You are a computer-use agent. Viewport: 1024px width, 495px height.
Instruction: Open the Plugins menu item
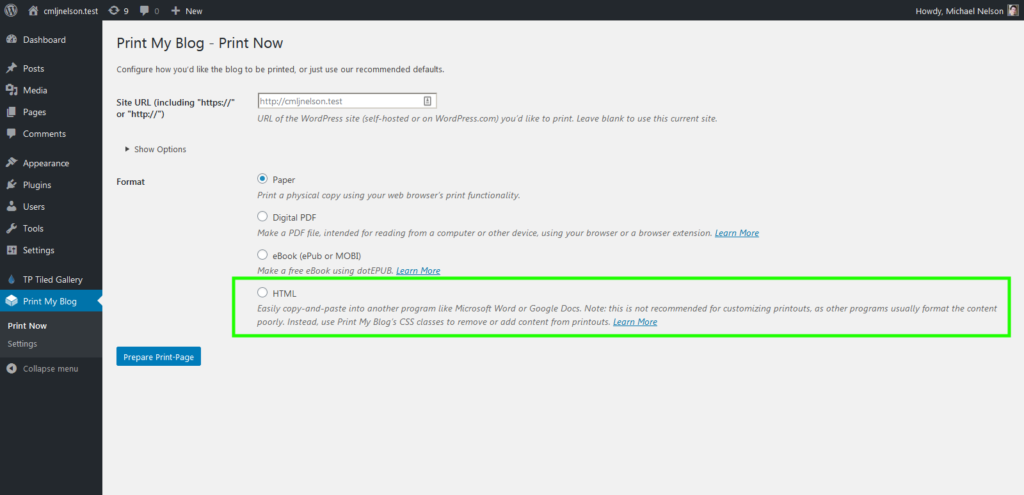[x=37, y=185]
